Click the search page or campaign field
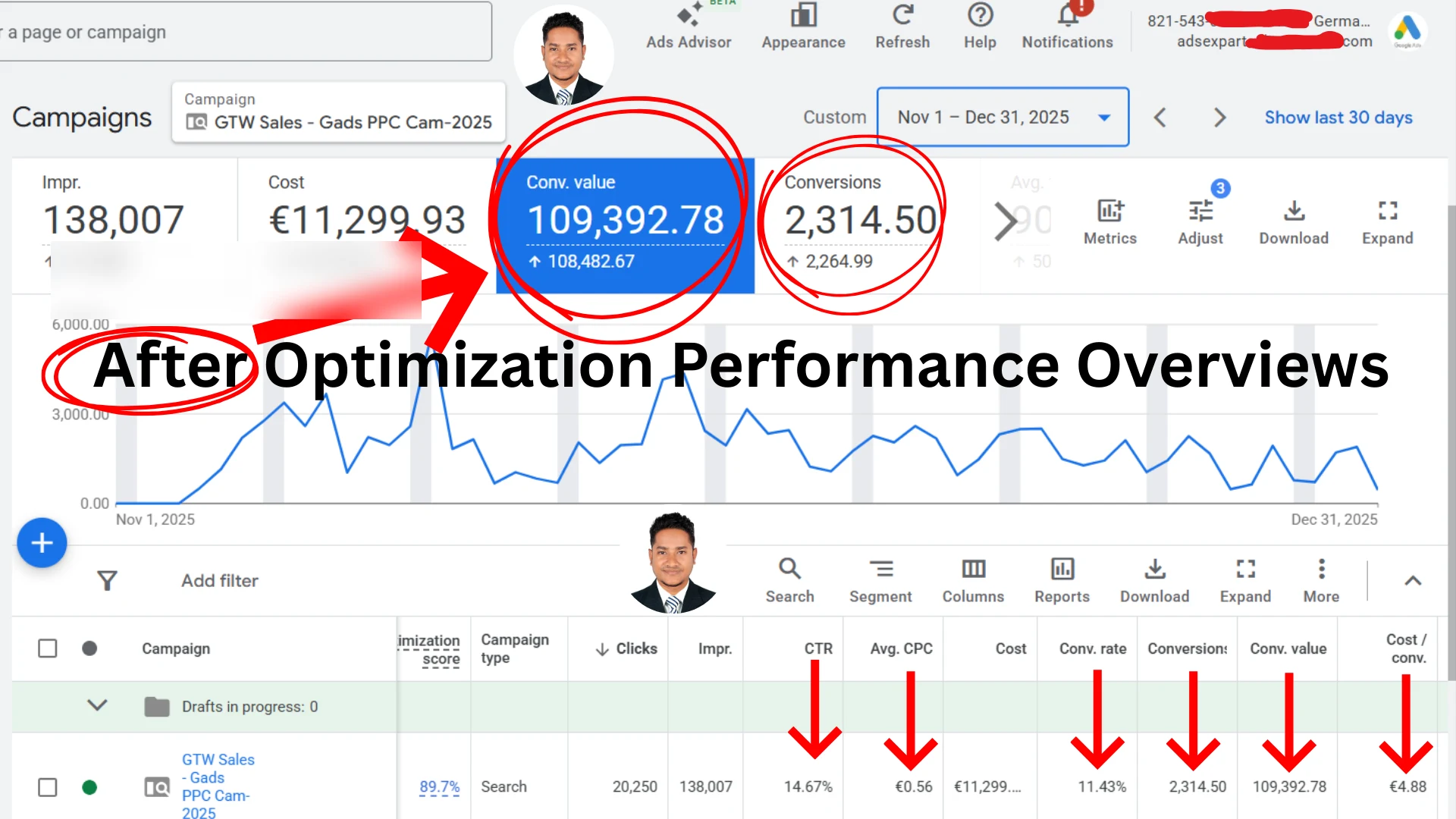The height and width of the screenshot is (819, 1456). click(244, 32)
